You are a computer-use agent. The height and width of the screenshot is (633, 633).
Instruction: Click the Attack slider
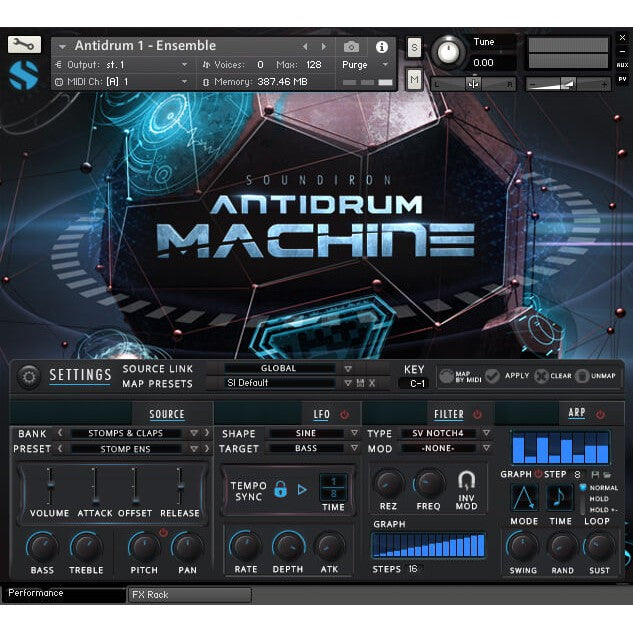94,486
